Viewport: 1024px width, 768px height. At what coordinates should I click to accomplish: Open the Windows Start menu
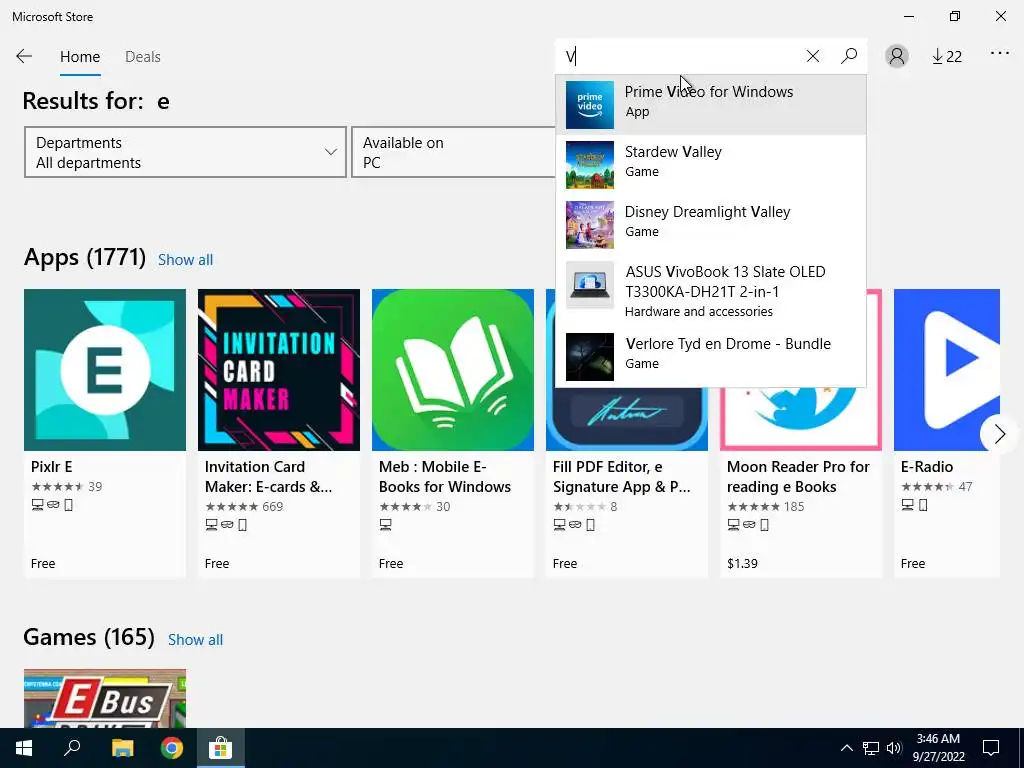(x=24, y=748)
